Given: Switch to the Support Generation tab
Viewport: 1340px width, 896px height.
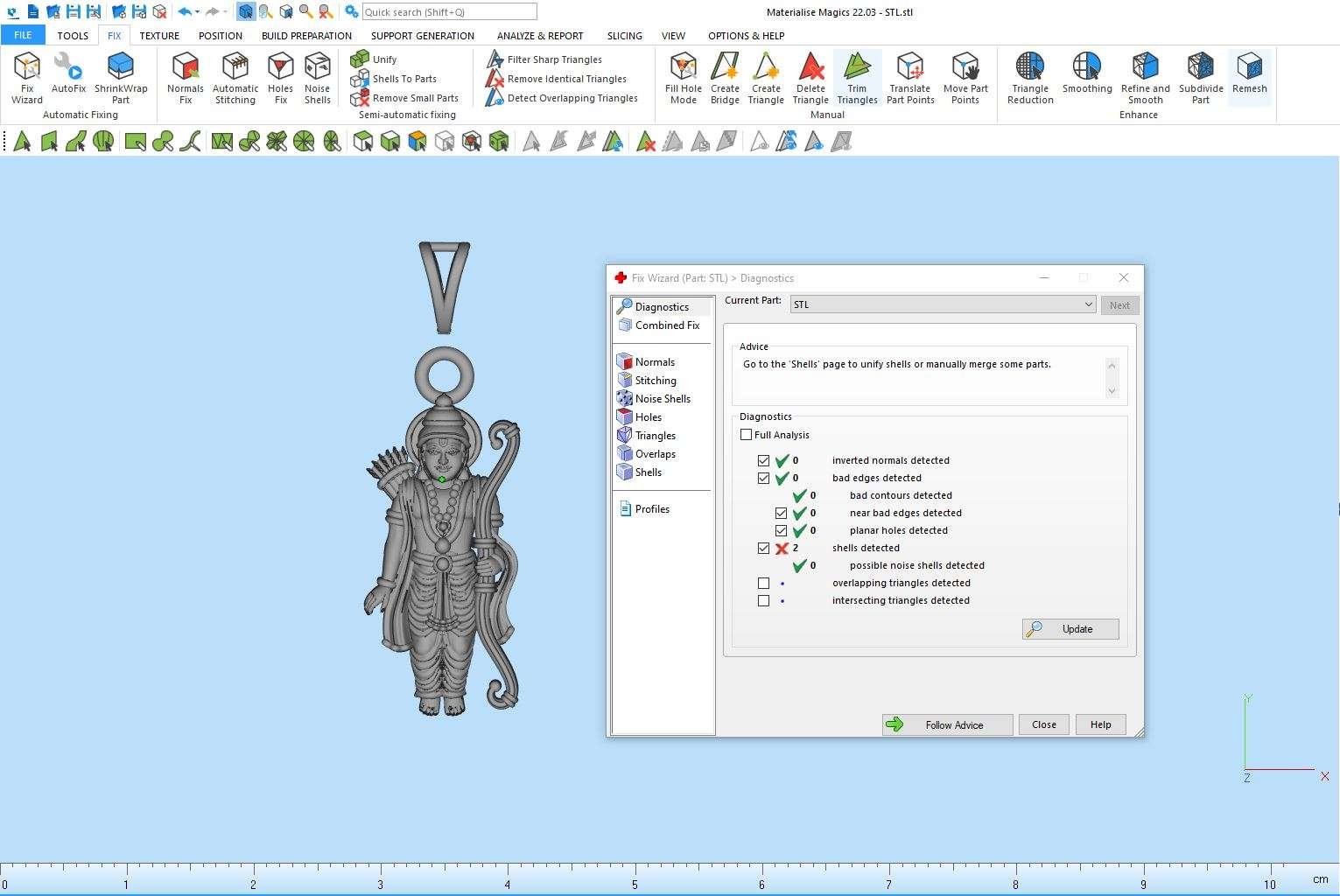Looking at the screenshot, I should [x=422, y=36].
